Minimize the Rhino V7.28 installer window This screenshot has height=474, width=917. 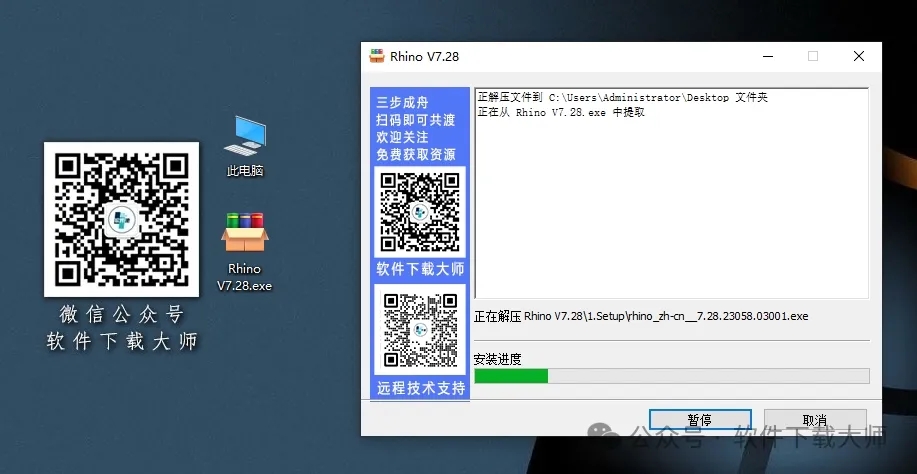coord(768,56)
